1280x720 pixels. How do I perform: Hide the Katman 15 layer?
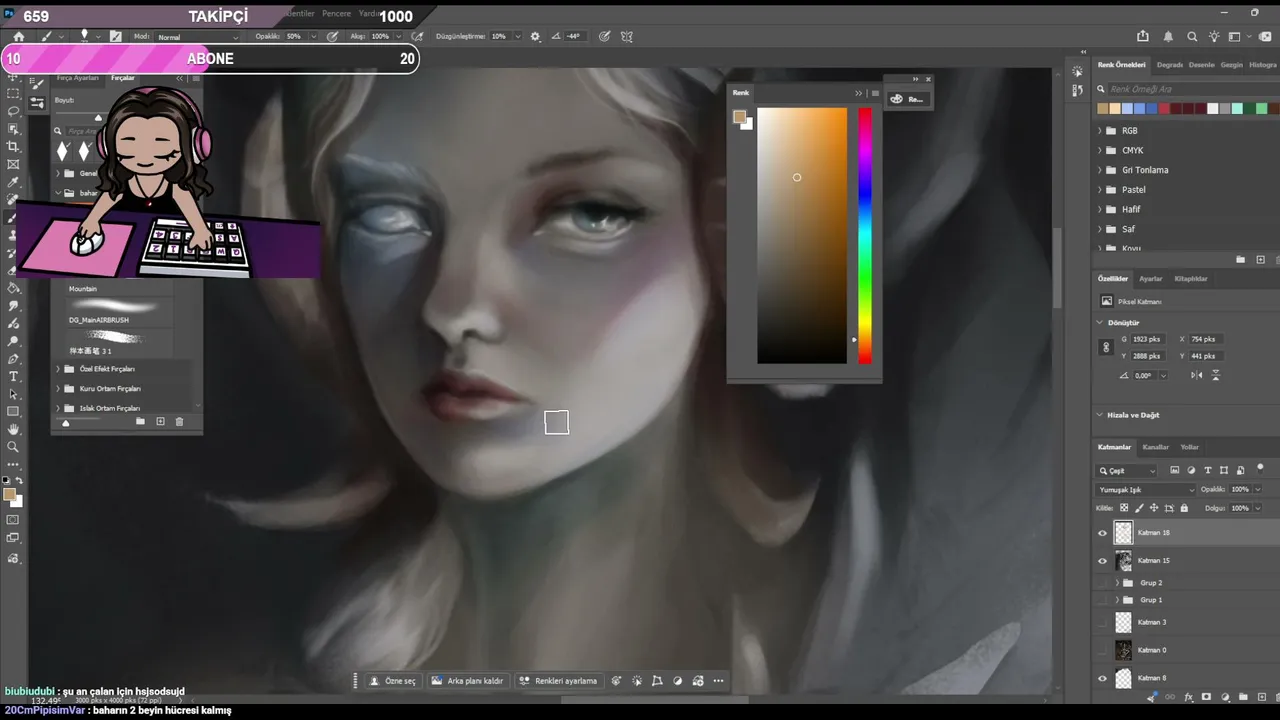pyautogui.click(x=1103, y=561)
